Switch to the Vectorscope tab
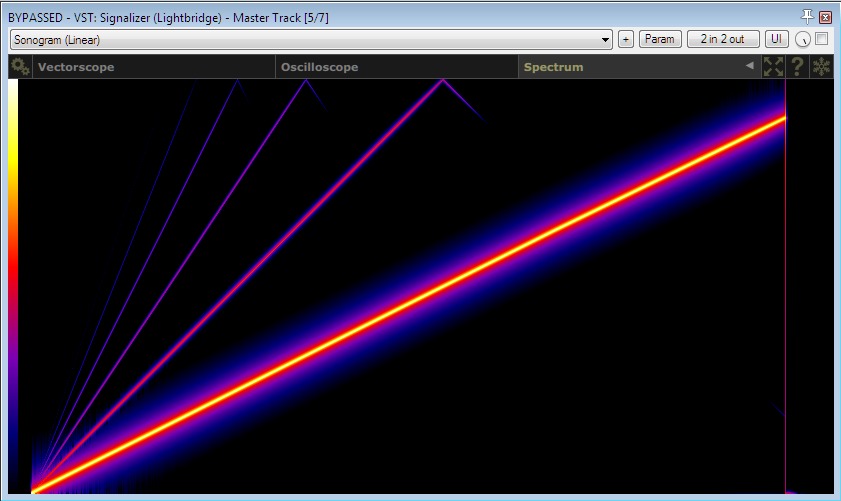841x501 pixels. [x=76, y=67]
